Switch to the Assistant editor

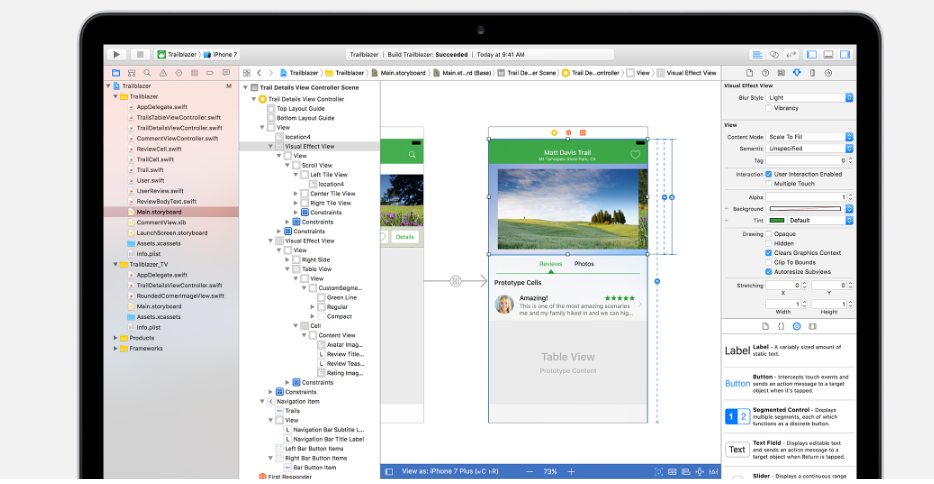tap(774, 54)
